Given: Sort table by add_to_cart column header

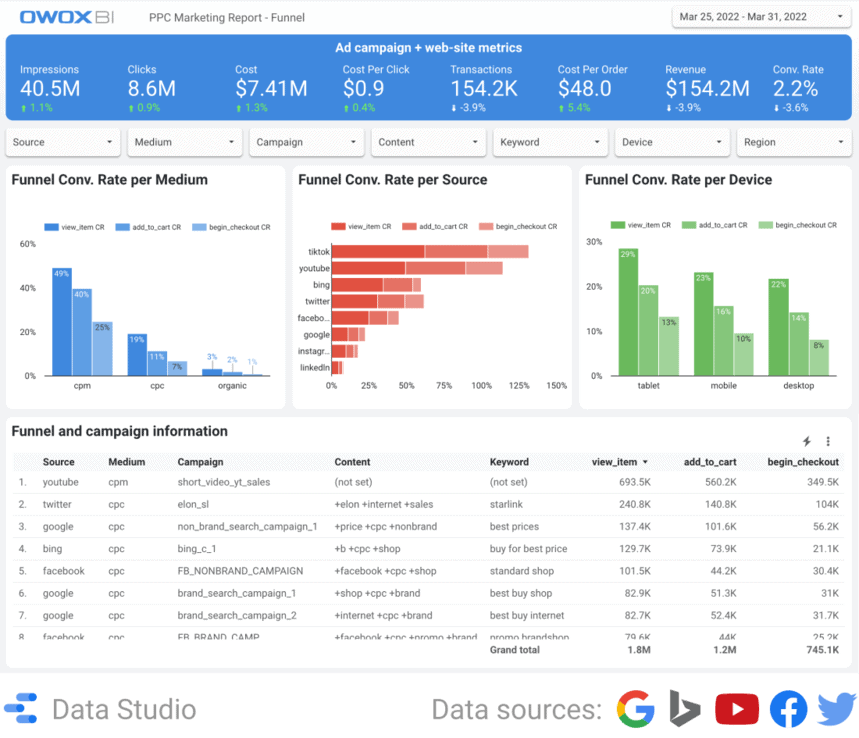Looking at the screenshot, I should coord(709,462).
